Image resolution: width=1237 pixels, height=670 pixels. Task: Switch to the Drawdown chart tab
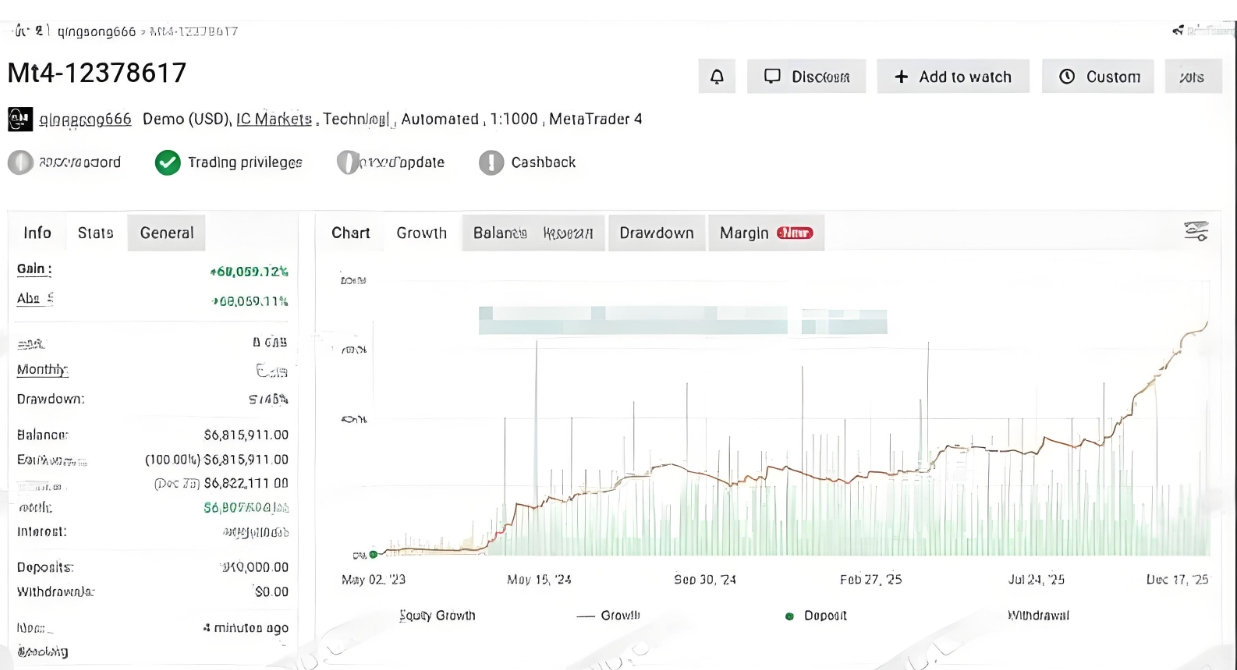tap(656, 233)
